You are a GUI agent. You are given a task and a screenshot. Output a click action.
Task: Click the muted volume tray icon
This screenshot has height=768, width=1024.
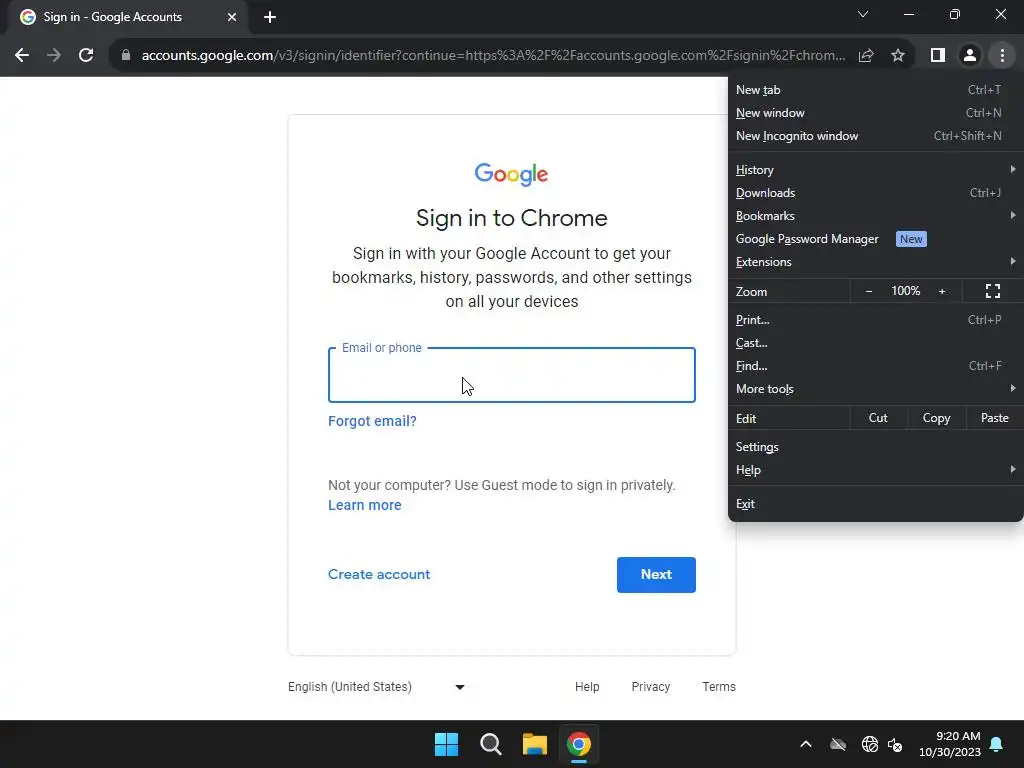point(895,744)
